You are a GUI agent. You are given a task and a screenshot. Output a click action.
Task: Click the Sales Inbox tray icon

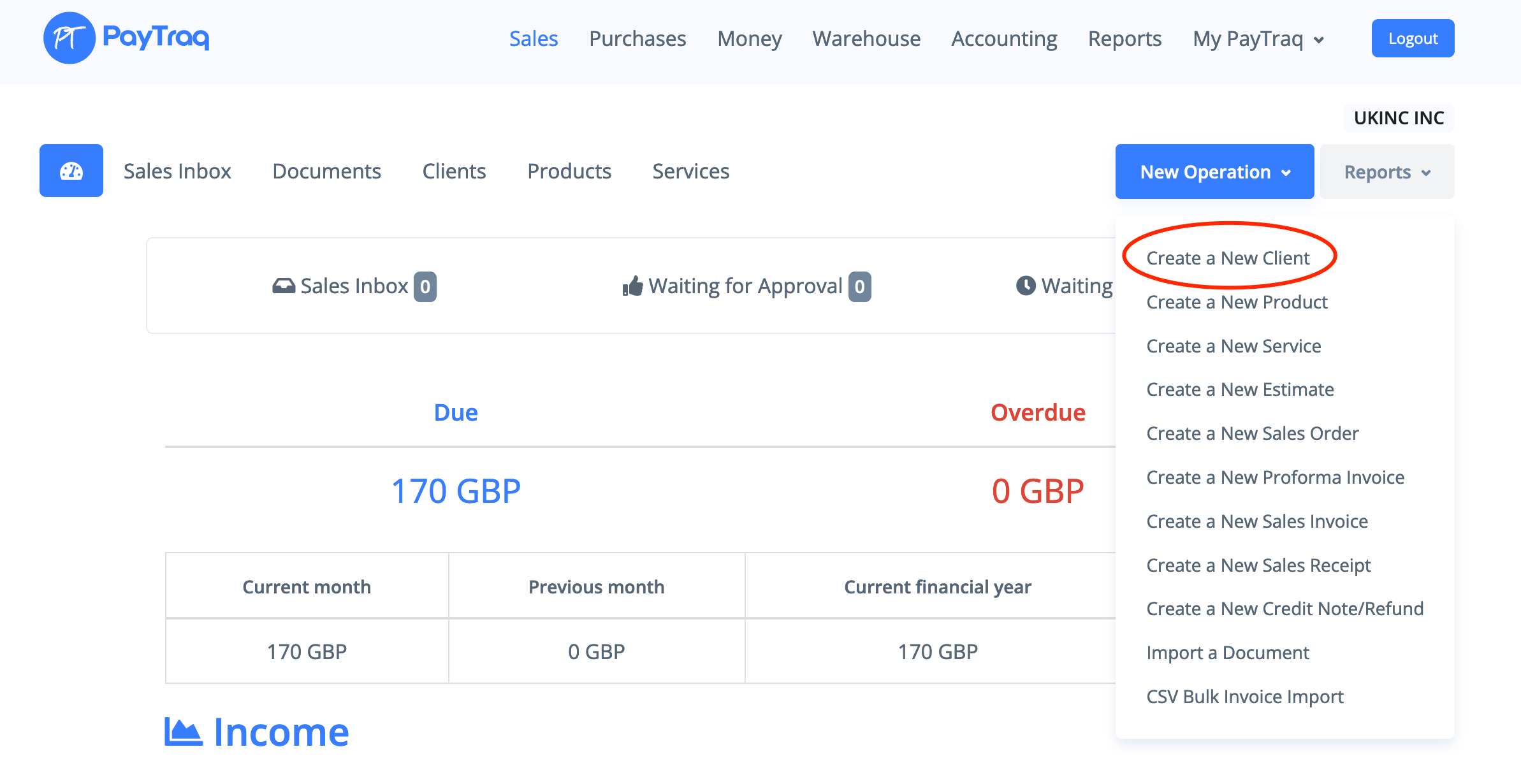[x=284, y=286]
